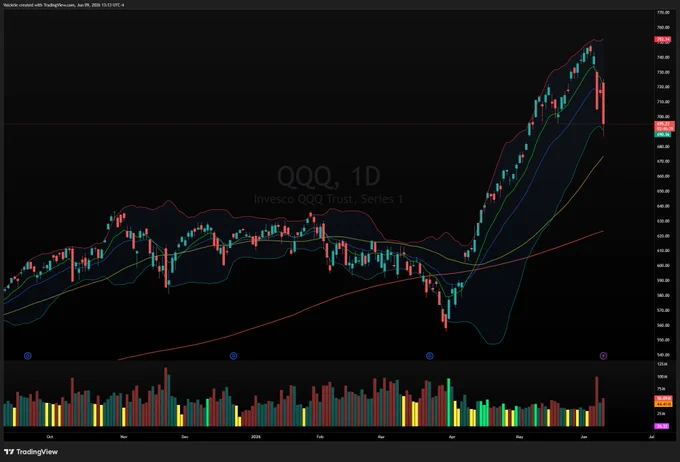Click the Apr label on the time axis
The height and width of the screenshot is (462, 680).
[x=451, y=437]
